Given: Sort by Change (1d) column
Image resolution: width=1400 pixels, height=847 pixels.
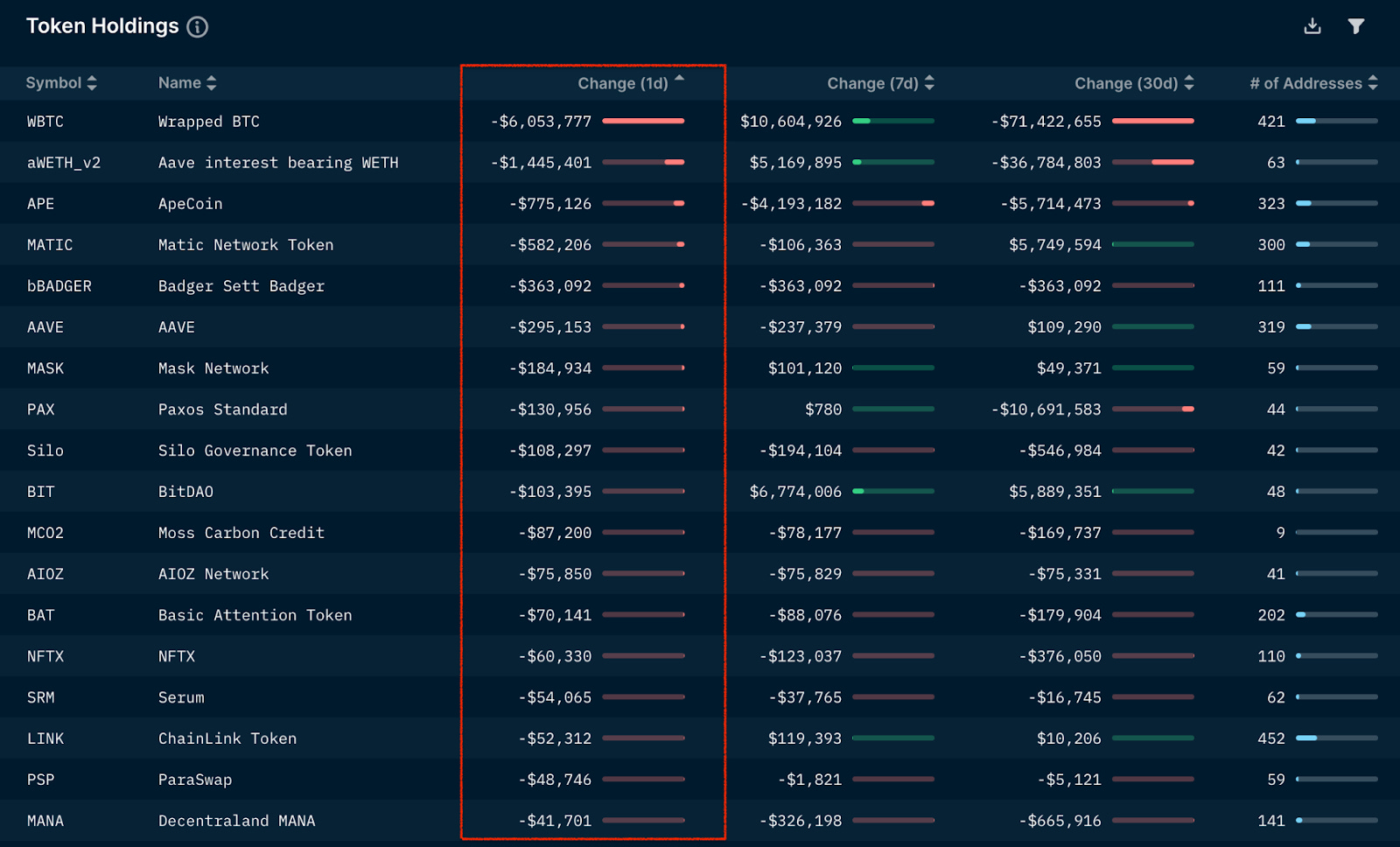Looking at the screenshot, I should (x=631, y=83).
